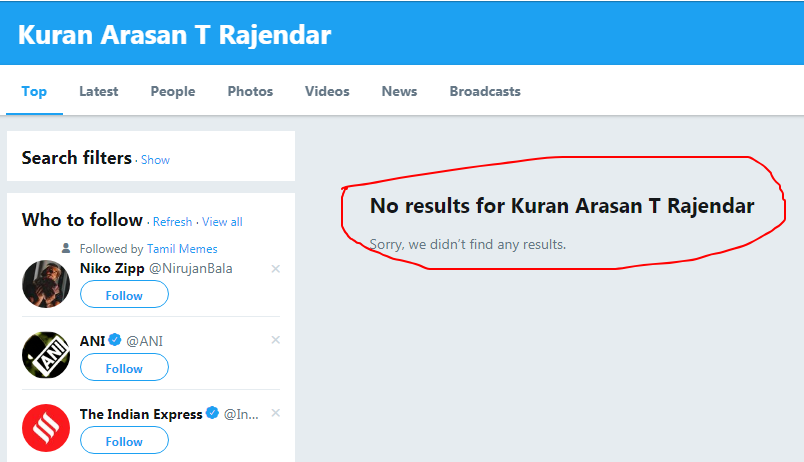Image resolution: width=804 pixels, height=462 pixels.
Task: Select the News tab
Action: [x=399, y=91]
